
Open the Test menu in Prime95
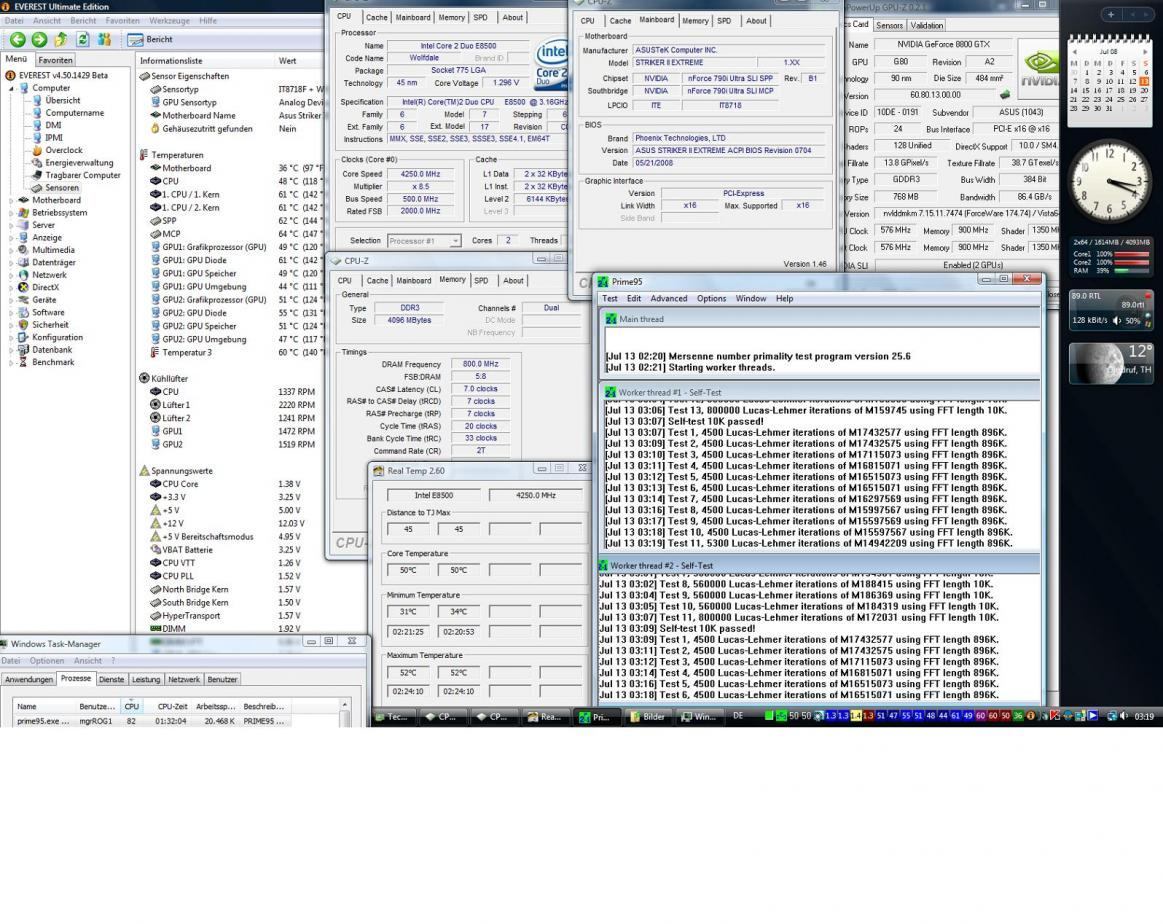tap(610, 299)
